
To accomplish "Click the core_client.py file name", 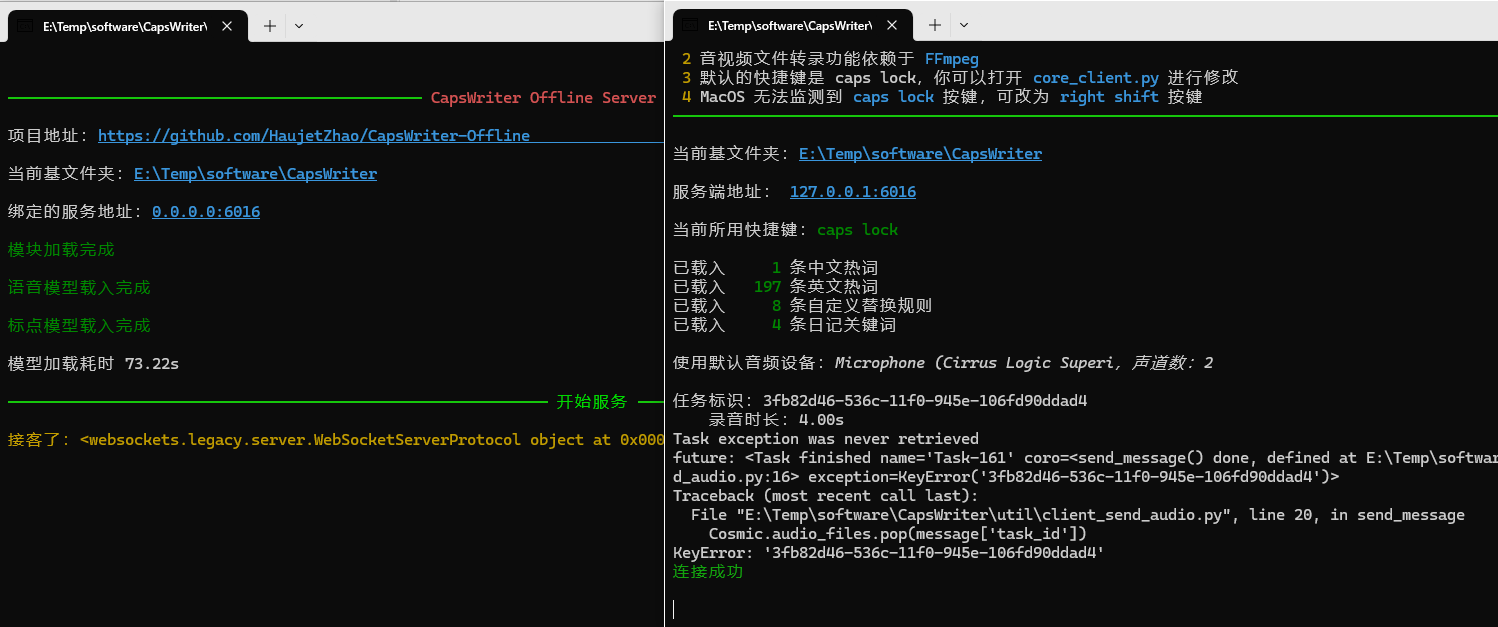I will coord(1096,78).
